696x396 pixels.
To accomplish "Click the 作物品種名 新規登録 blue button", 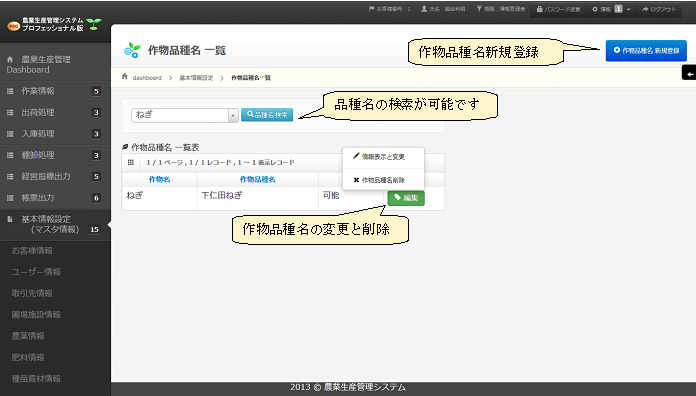I will (x=646, y=51).
